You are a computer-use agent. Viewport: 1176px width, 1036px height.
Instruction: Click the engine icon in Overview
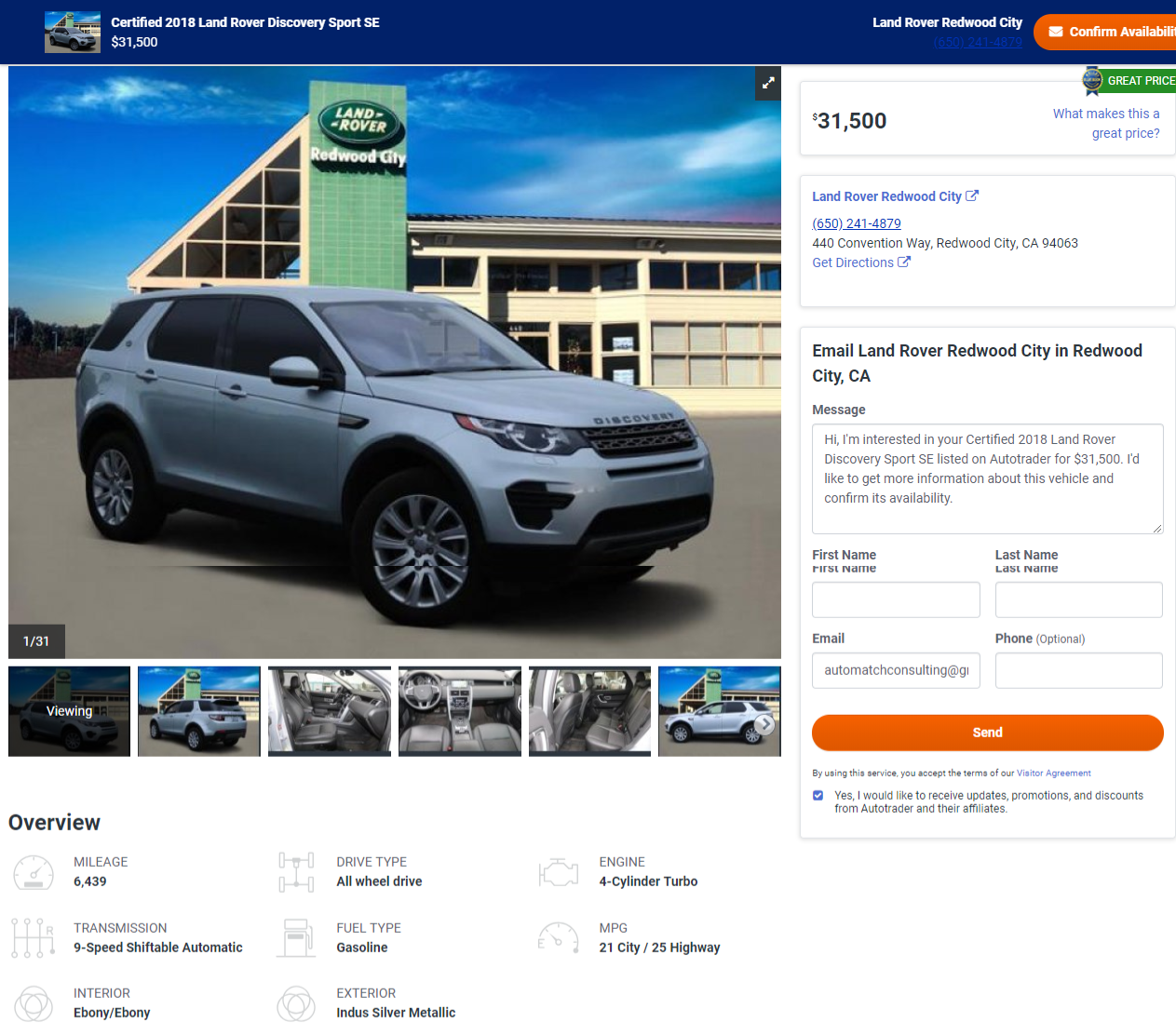pyautogui.click(x=559, y=873)
